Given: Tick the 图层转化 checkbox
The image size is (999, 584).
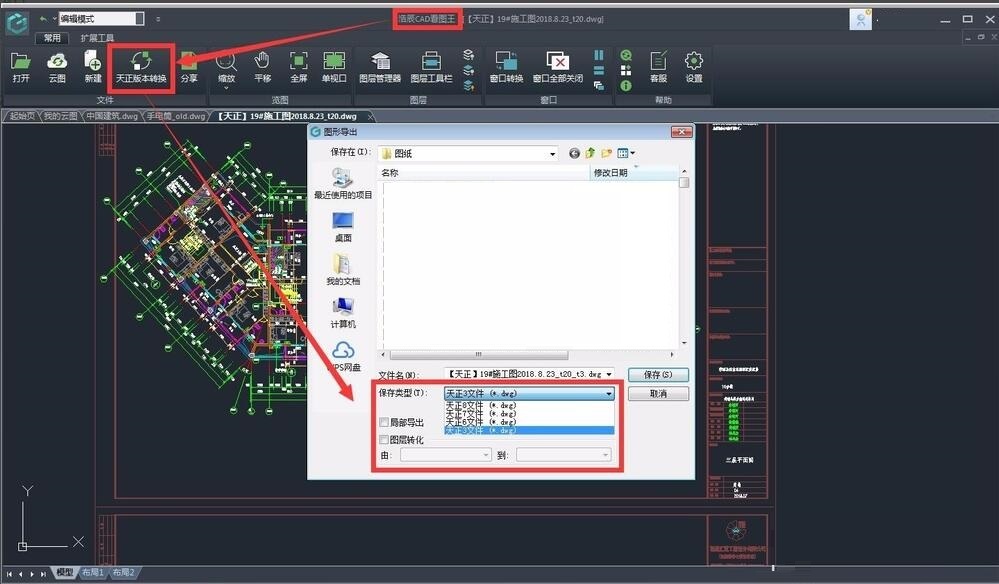Looking at the screenshot, I should coord(385,440).
